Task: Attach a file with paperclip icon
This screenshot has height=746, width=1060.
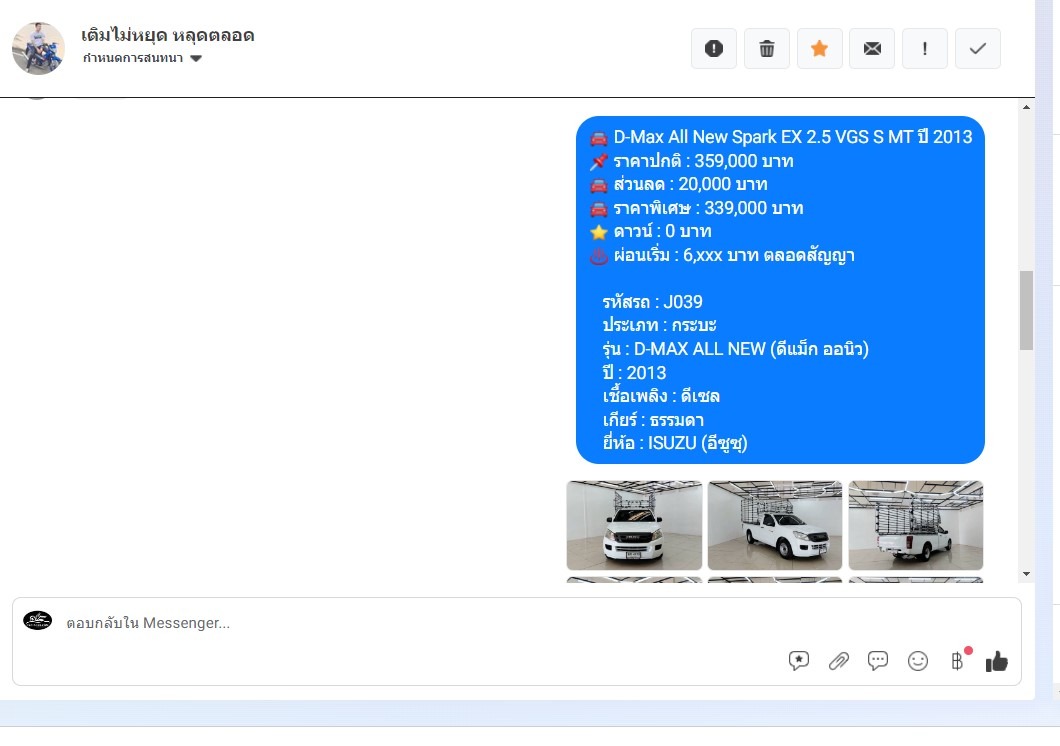Action: [838, 661]
